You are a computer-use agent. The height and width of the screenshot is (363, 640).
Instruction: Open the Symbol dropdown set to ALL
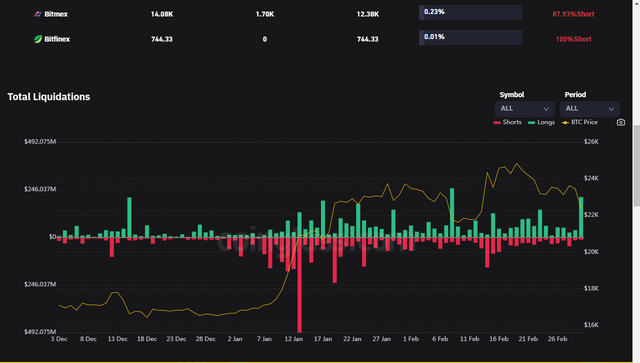(524, 109)
